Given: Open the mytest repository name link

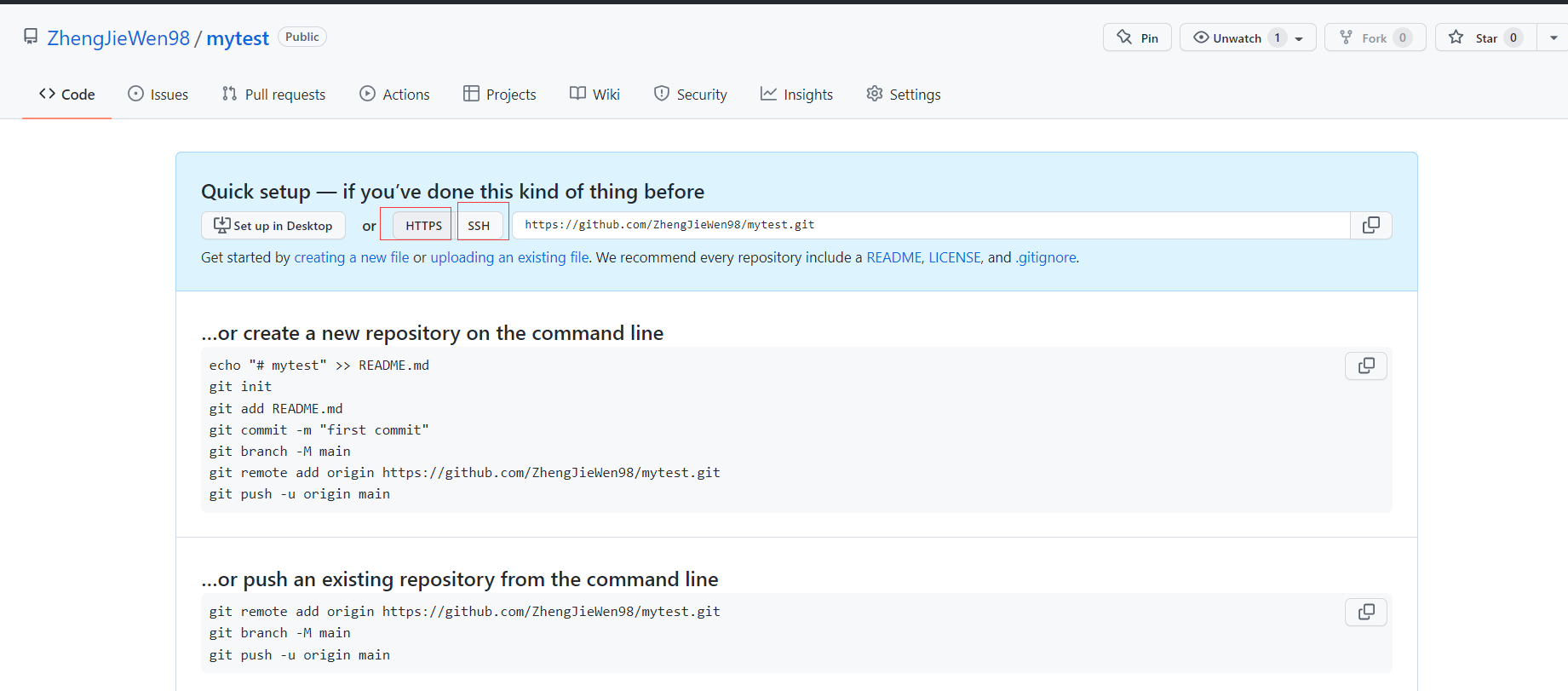Looking at the screenshot, I should 238,38.
